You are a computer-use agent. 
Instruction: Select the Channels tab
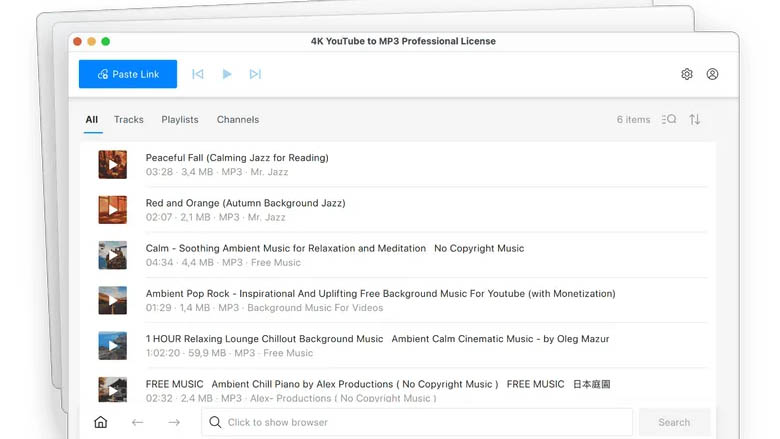pyautogui.click(x=238, y=120)
